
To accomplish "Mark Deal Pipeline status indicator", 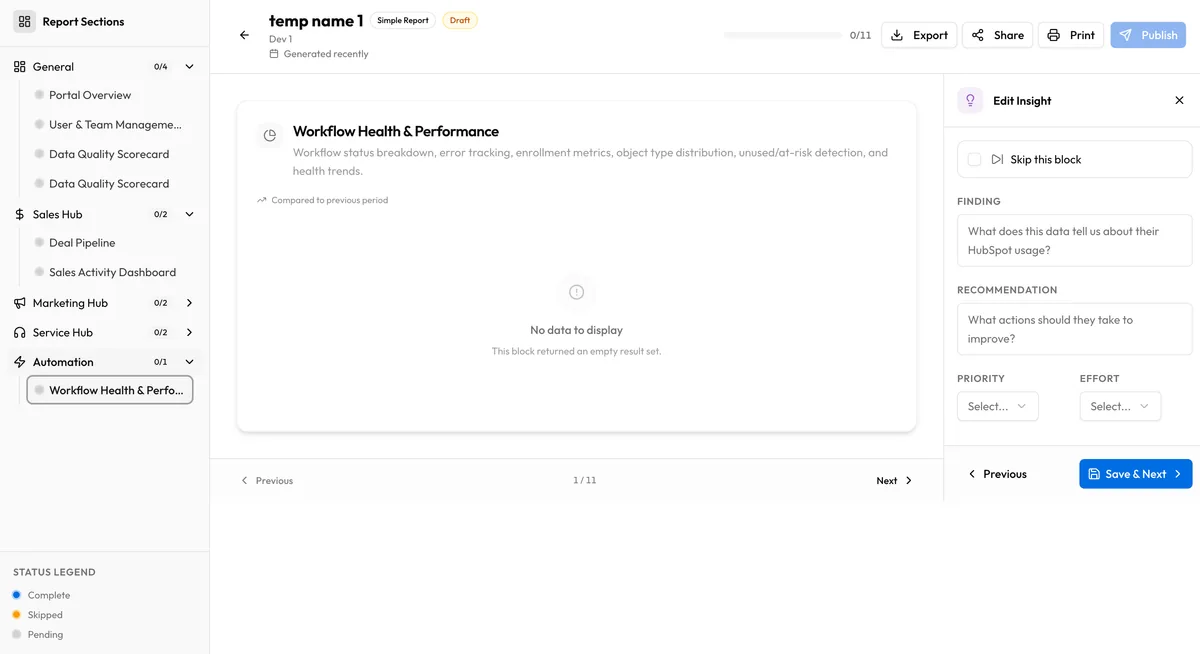I will click(x=38, y=242).
